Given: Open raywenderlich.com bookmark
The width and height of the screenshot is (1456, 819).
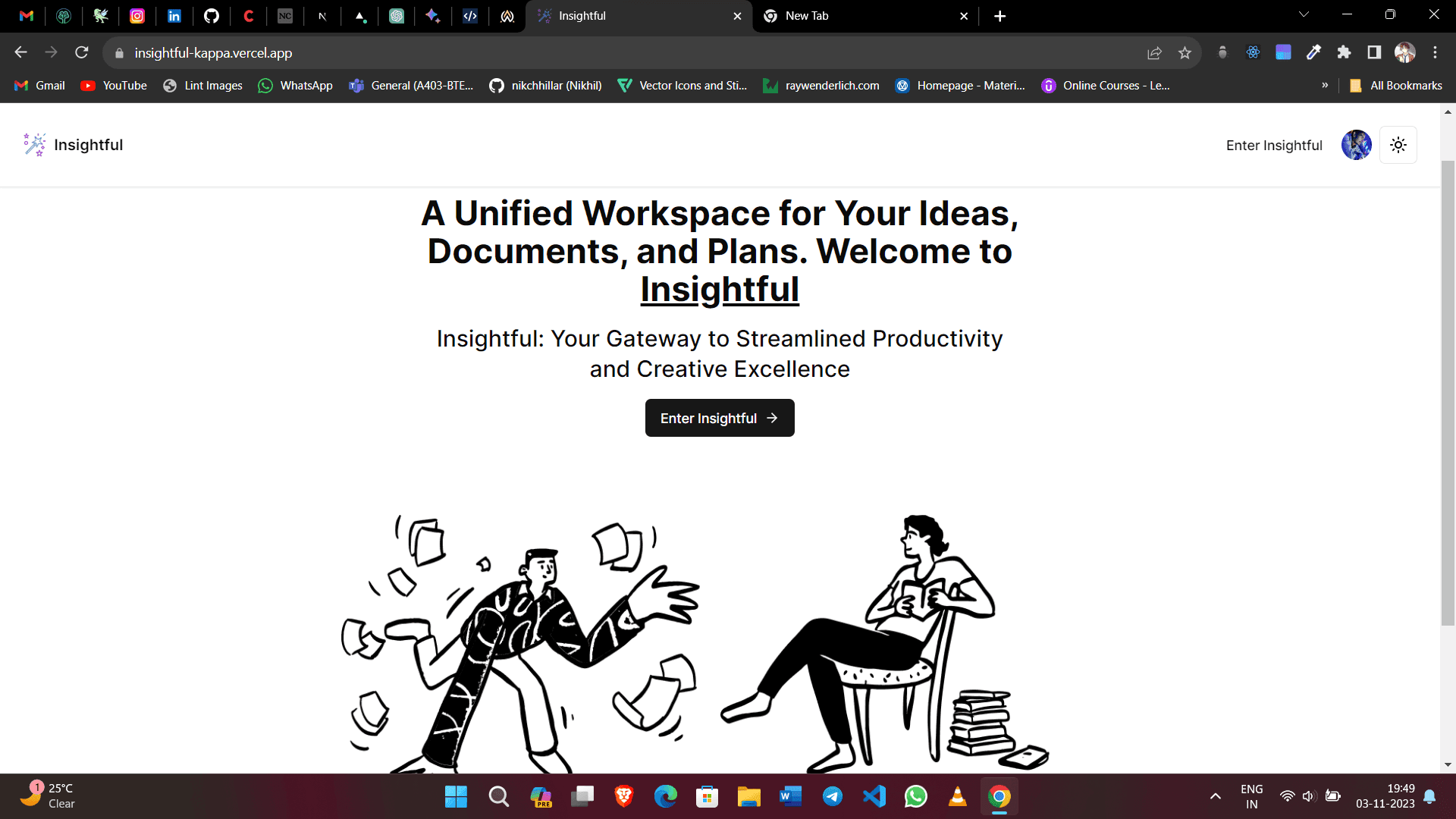Looking at the screenshot, I should pyautogui.click(x=821, y=86).
